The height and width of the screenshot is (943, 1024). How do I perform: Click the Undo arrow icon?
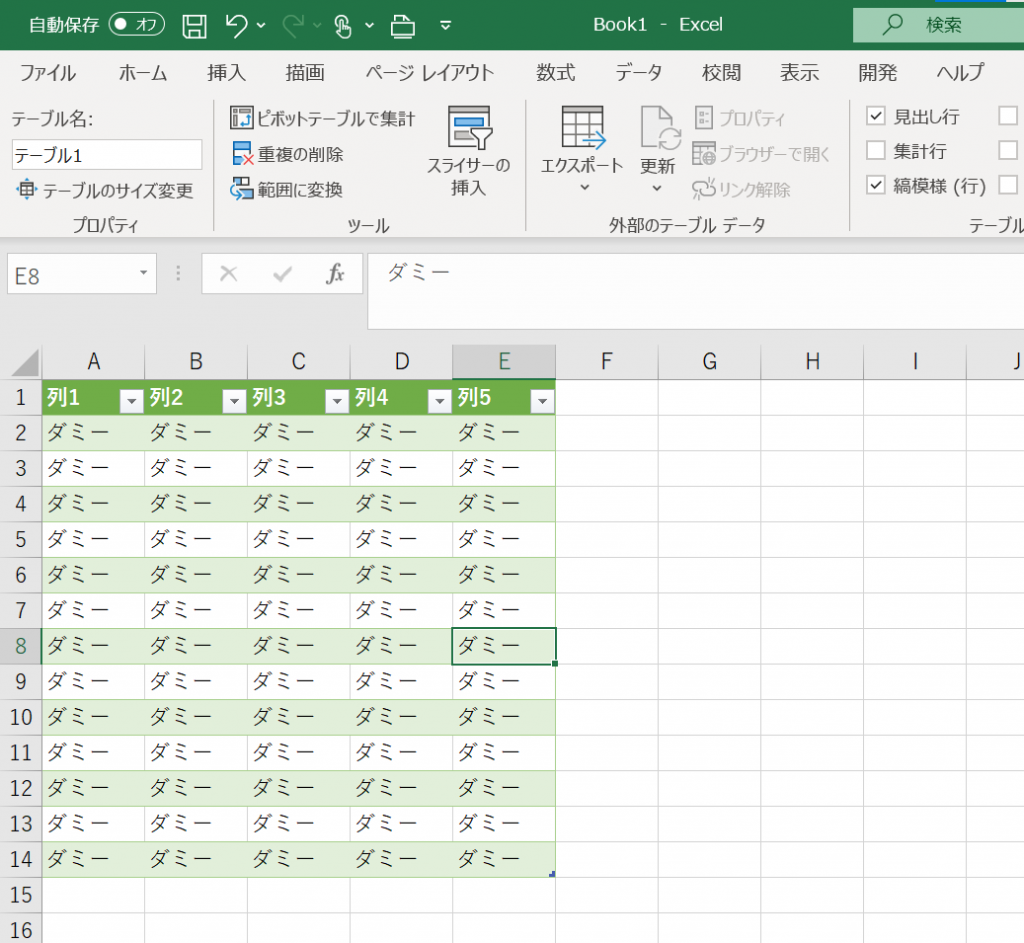point(237,25)
